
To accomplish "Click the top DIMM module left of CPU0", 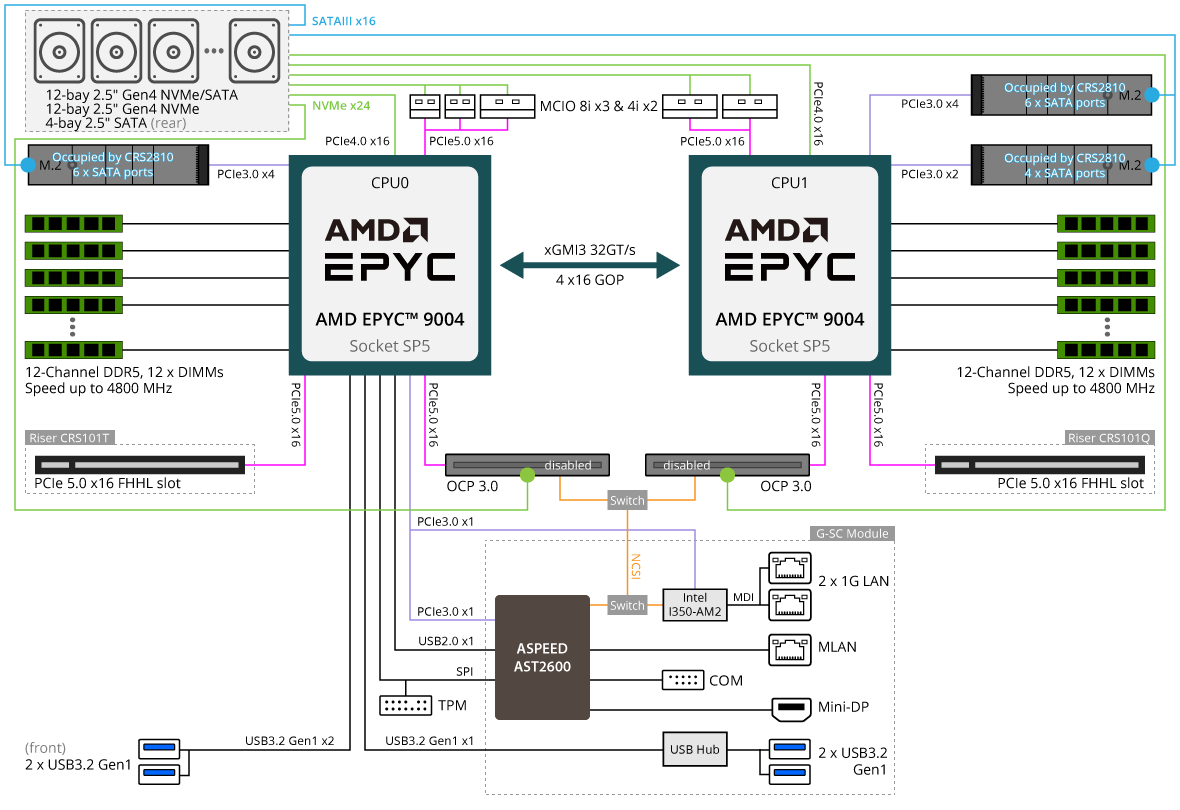I will pos(73,223).
